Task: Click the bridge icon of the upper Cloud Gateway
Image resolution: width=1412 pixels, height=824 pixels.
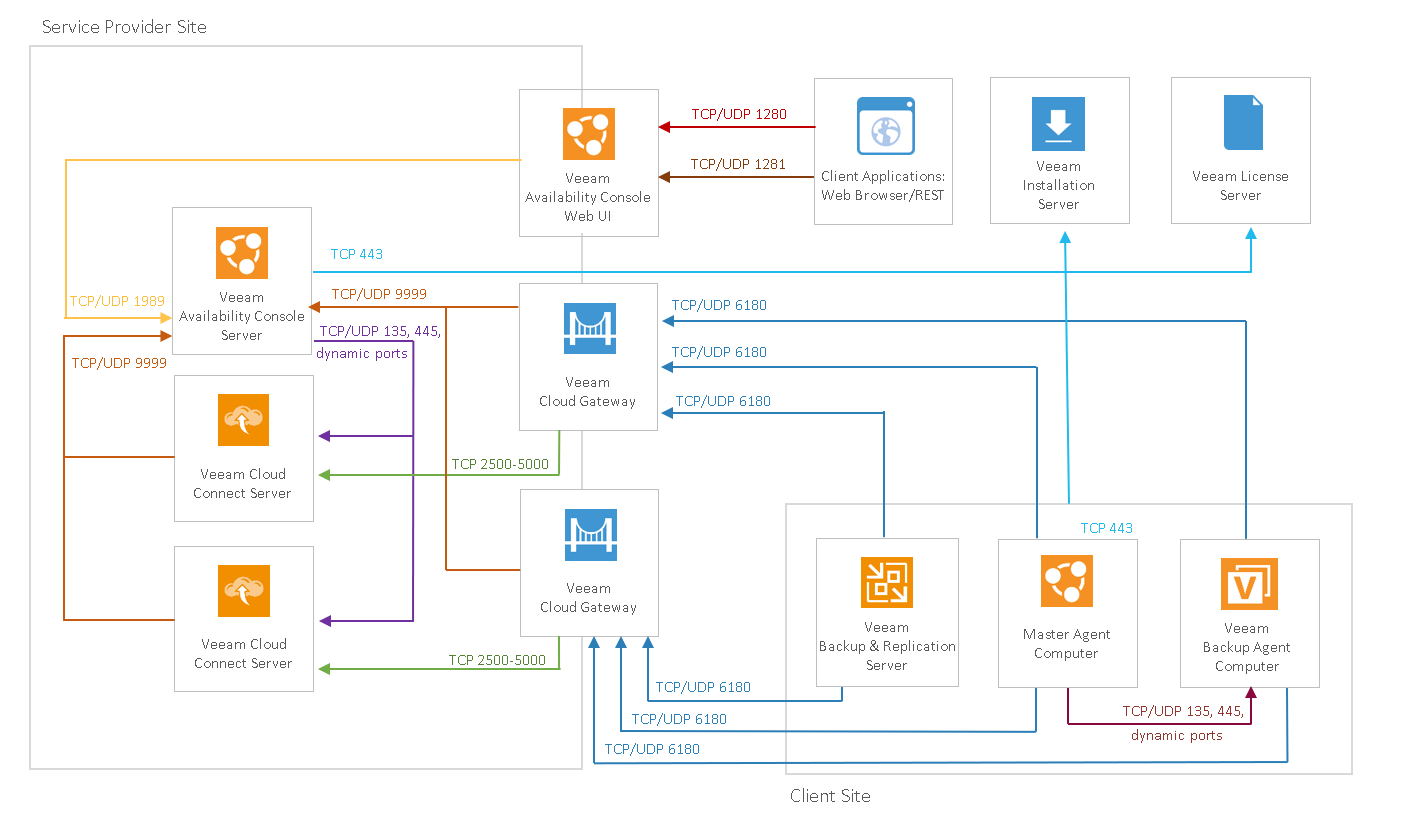Action: 590,328
